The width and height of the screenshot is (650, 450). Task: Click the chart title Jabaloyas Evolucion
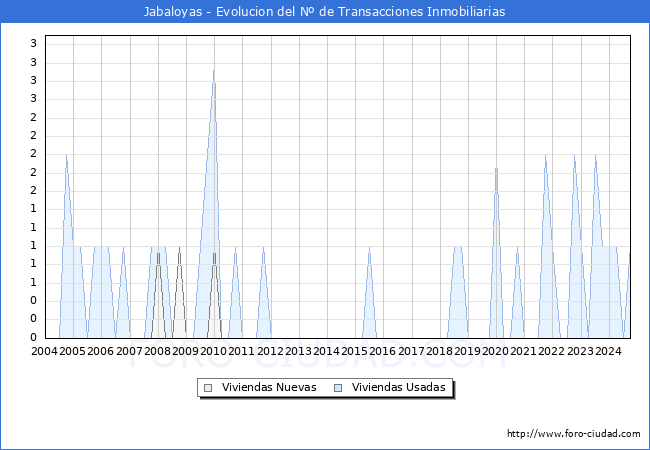tap(325, 11)
